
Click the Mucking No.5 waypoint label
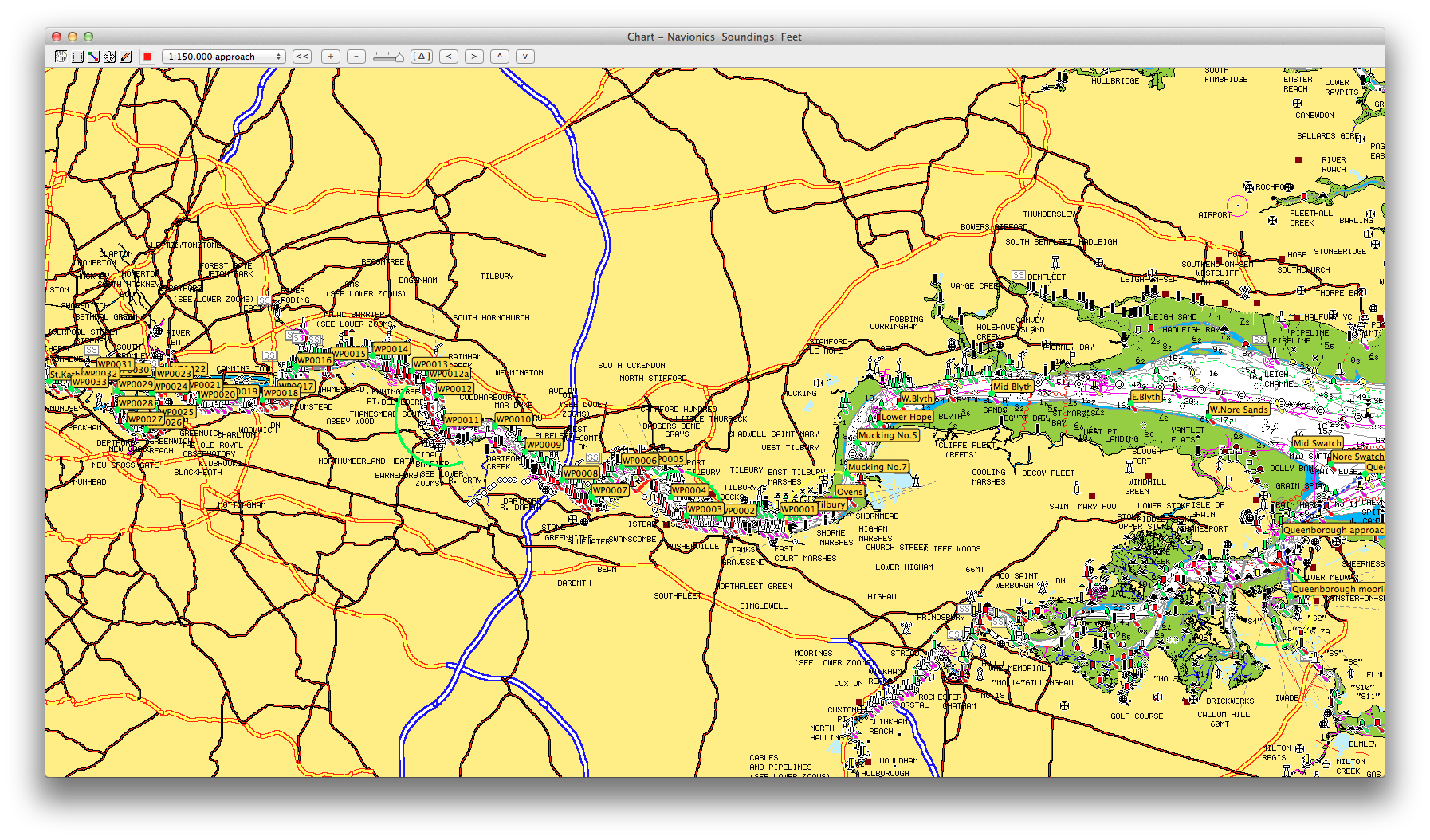[x=888, y=435]
